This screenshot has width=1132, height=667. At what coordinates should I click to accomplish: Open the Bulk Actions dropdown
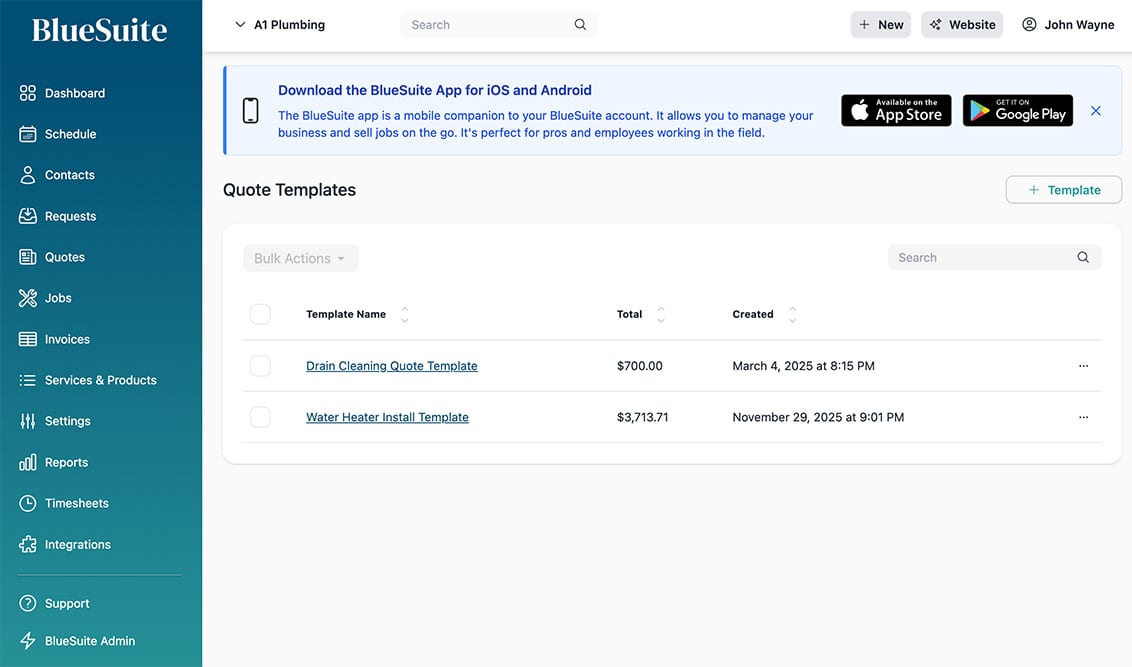pyautogui.click(x=300, y=258)
